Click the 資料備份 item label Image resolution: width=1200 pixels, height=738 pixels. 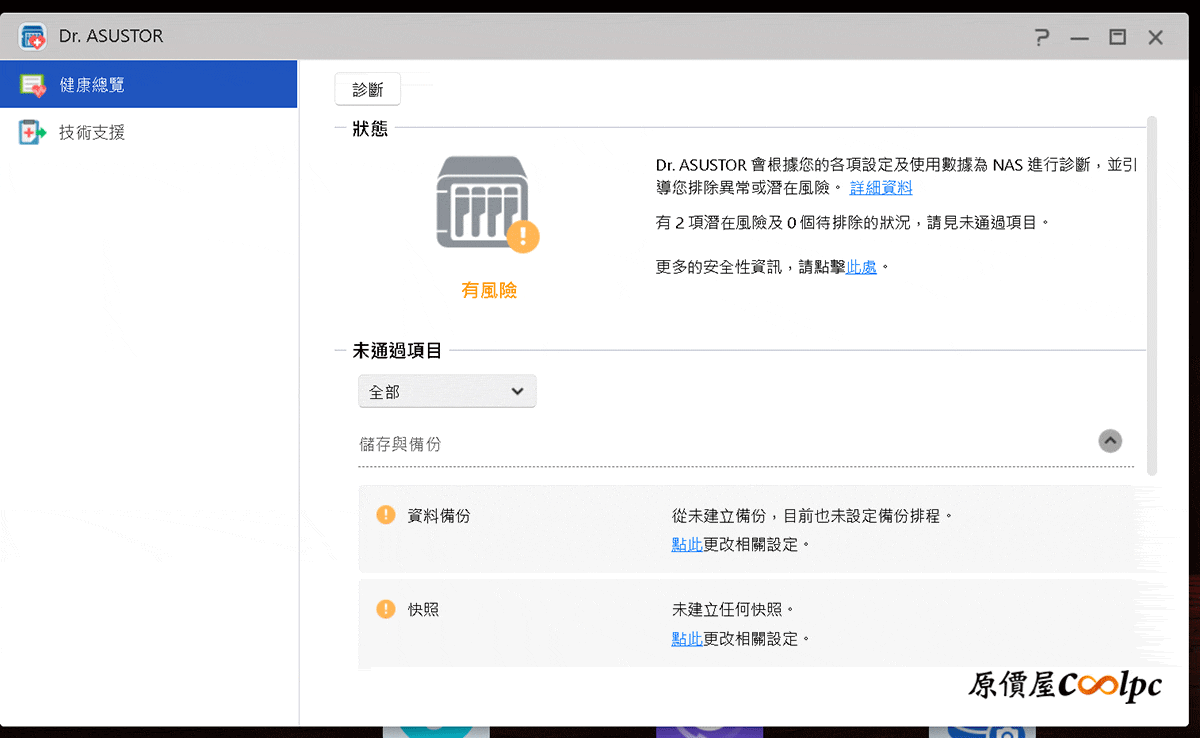[x=439, y=516]
